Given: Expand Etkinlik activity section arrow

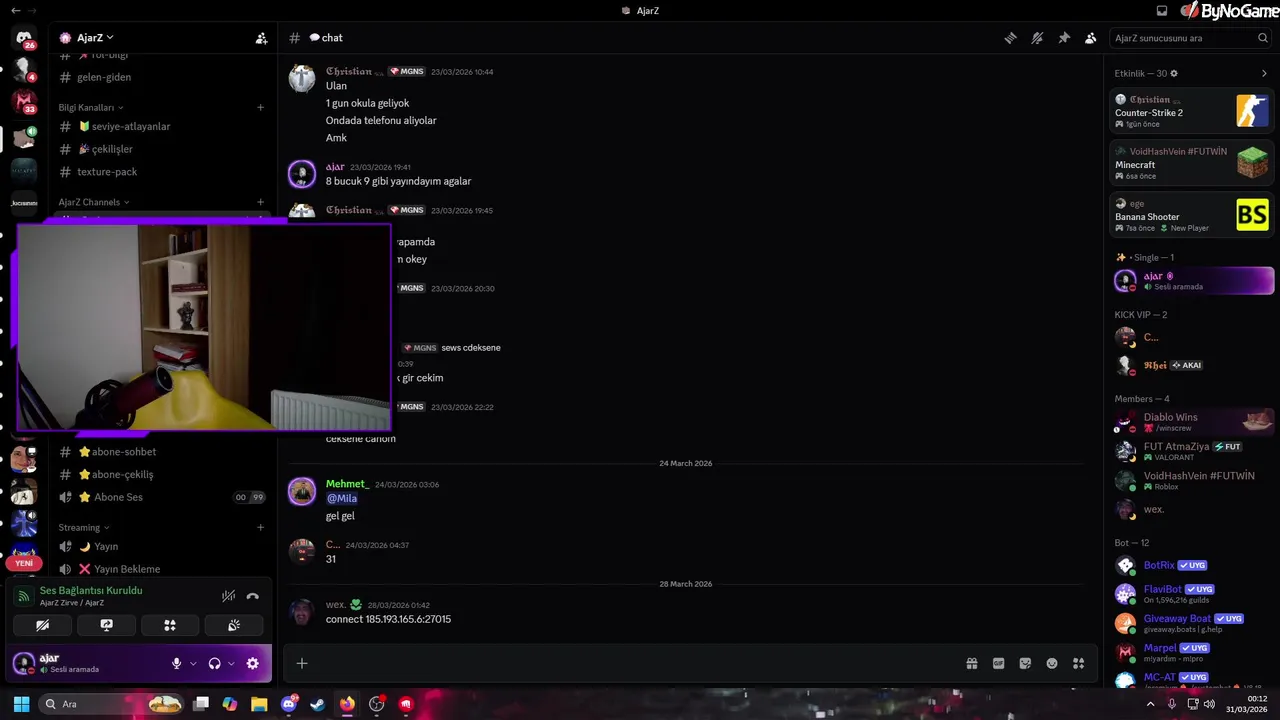Looking at the screenshot, I should tap(1264, 73).
